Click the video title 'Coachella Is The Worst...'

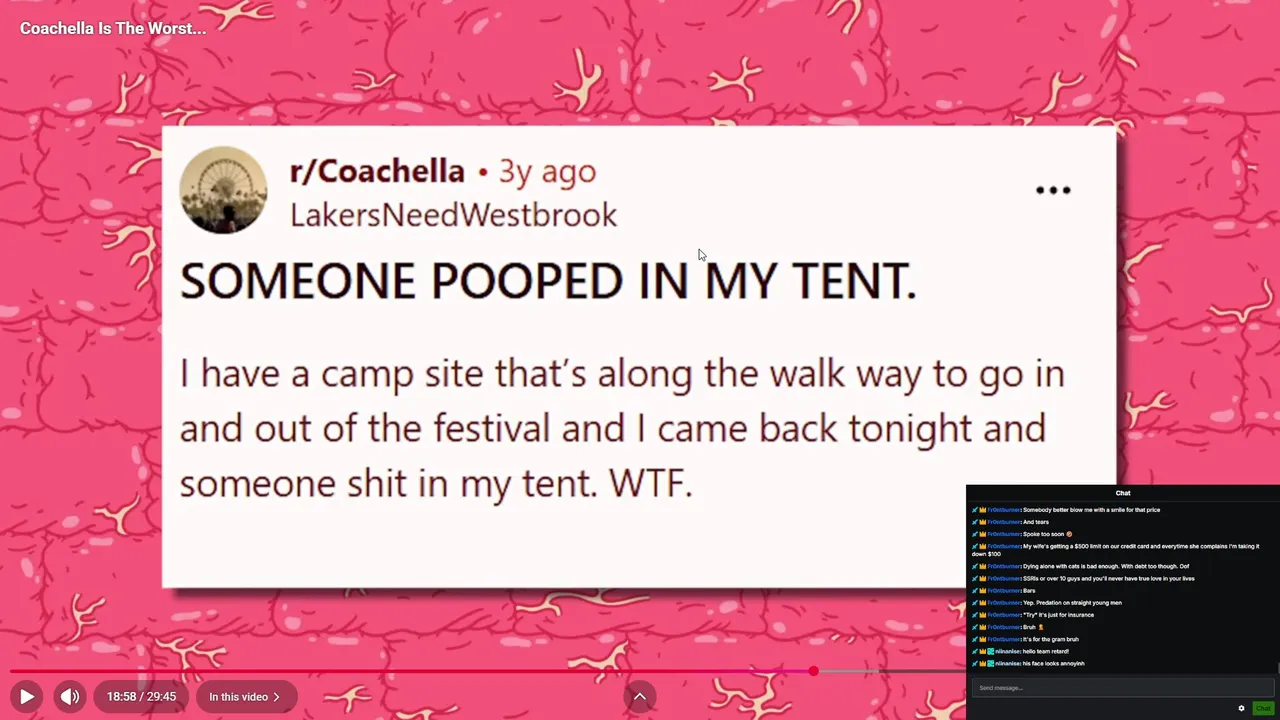pos(113,28)
